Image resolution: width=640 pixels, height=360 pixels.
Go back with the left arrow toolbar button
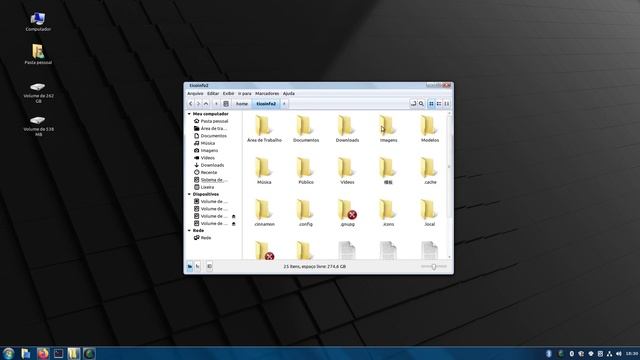click(191, 104)
